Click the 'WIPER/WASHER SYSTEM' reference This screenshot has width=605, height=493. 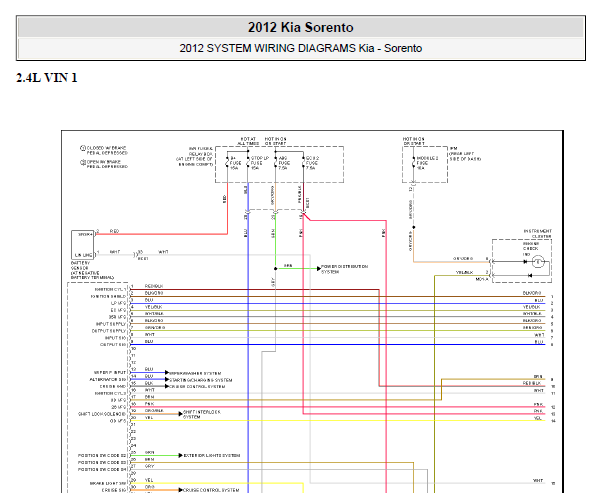[x=195, y=373]
